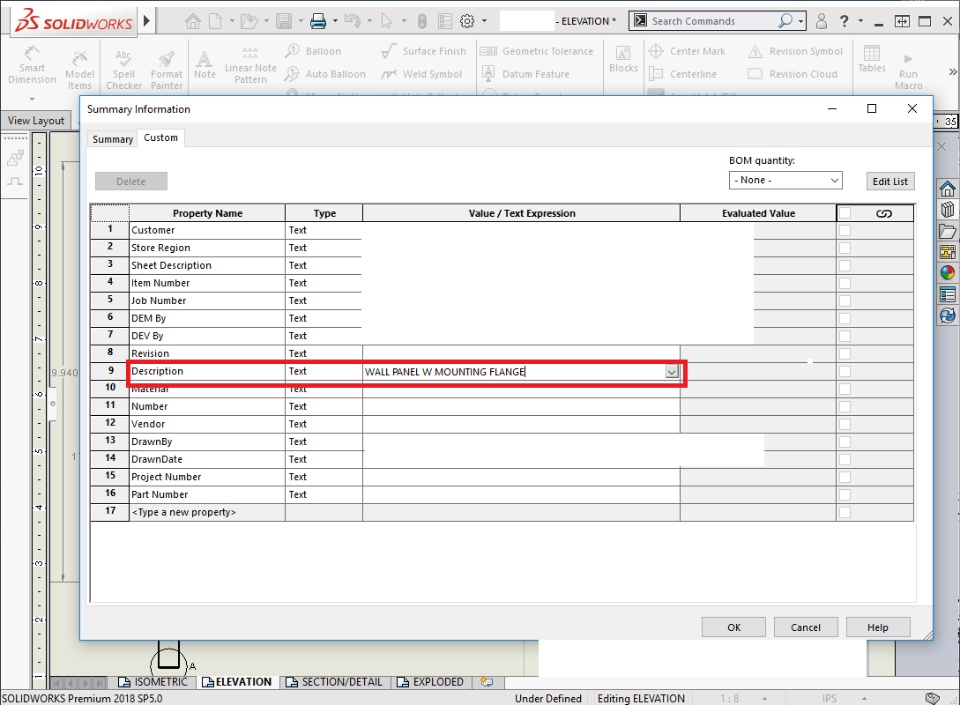Insert a Weld Symbol
960x705 pixels.
pos(421,74)
